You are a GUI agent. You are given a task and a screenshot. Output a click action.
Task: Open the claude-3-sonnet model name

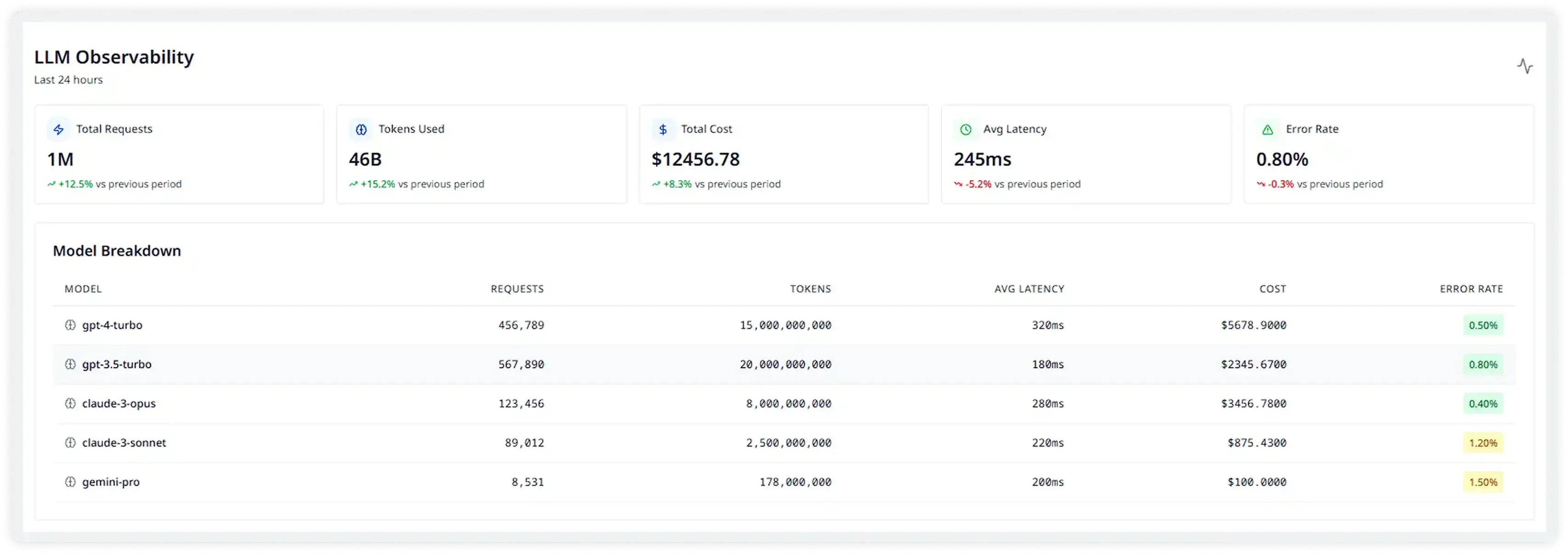[124, 442]
